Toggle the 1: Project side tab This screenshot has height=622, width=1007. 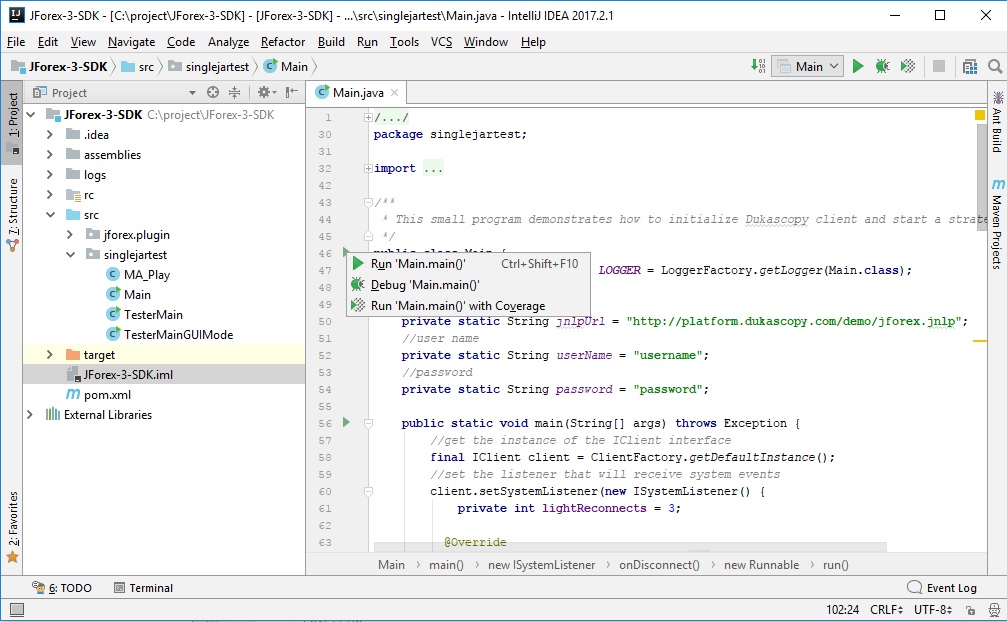pyautogui.click(x=13, y=123)
